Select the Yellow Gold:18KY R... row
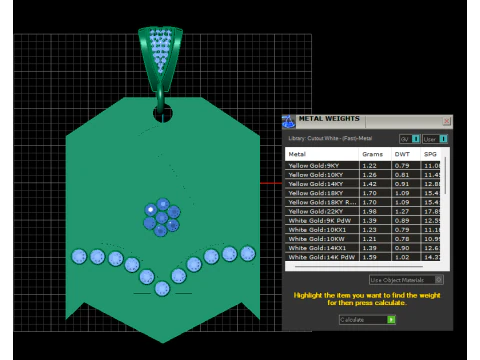Viewport: 480px width, 360px height. tap(363, 202)
